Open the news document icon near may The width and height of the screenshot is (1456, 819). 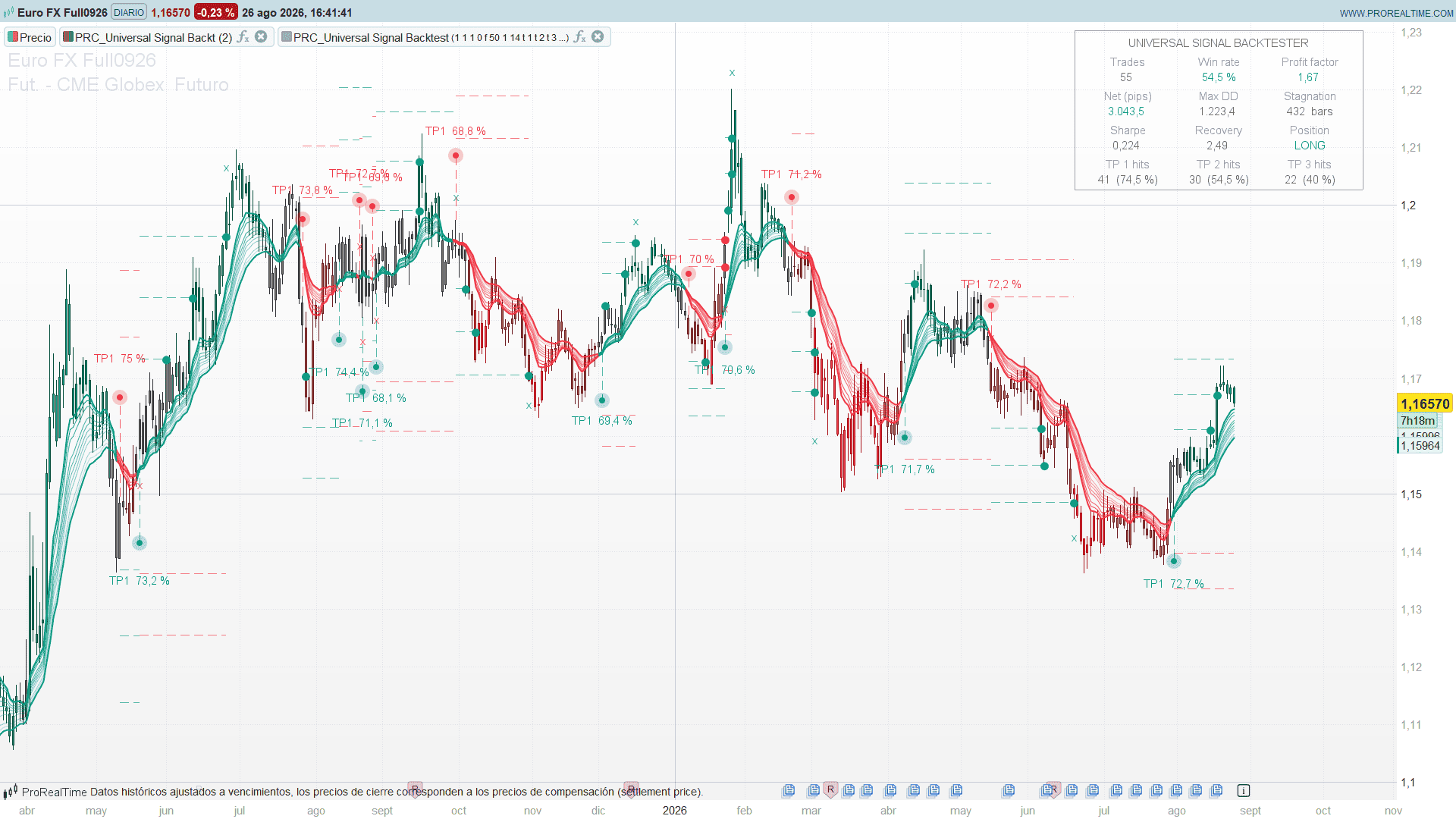tap(956, 790)
